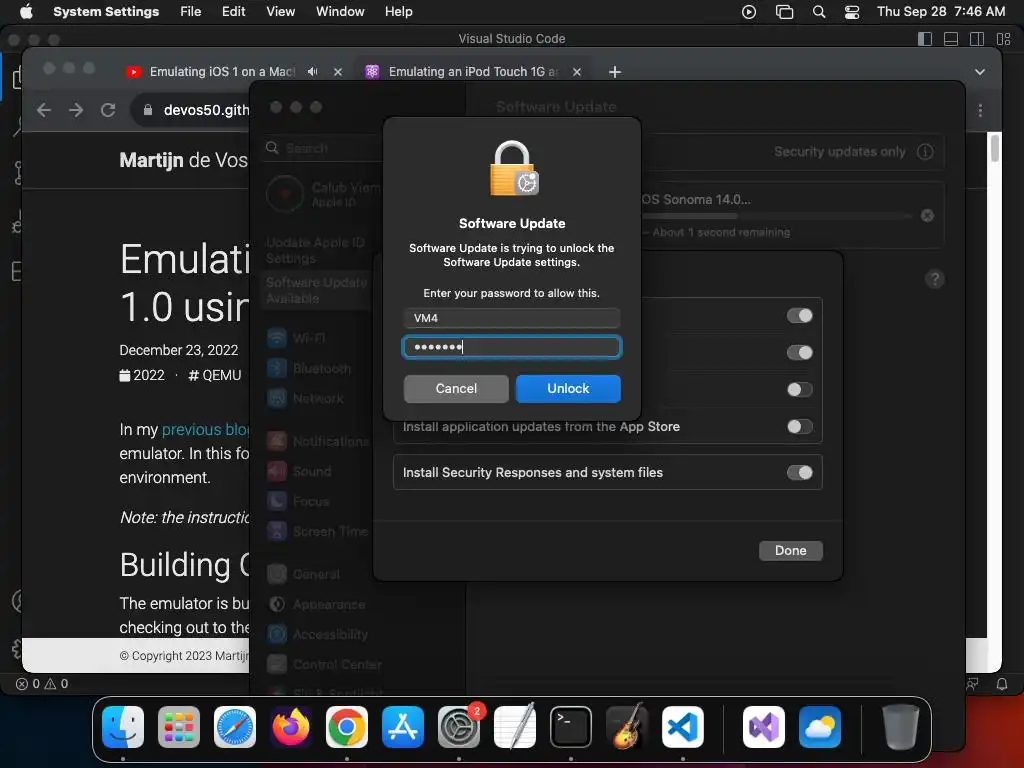Click the devos50 address bar
This screenshot has width=1024, height=768.
[x=206, y=110]
